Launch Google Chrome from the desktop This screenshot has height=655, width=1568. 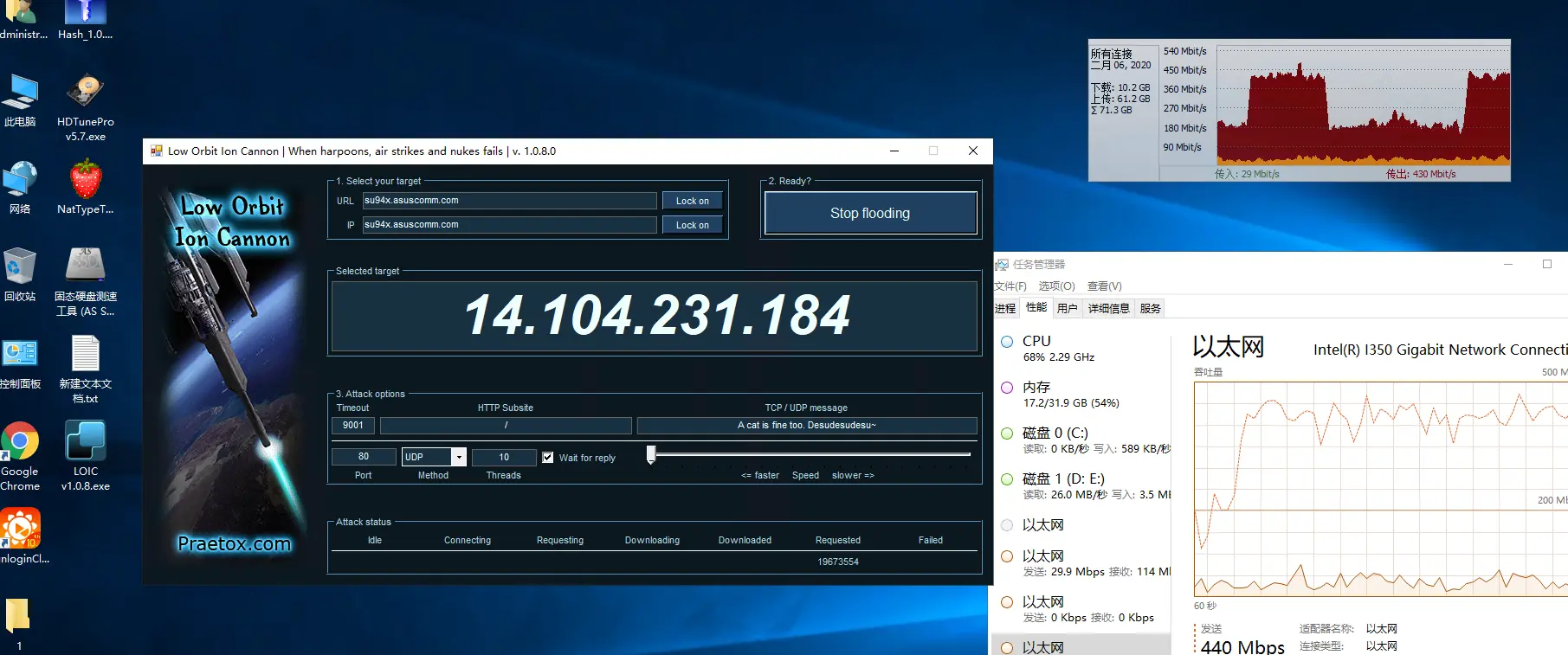20,457
